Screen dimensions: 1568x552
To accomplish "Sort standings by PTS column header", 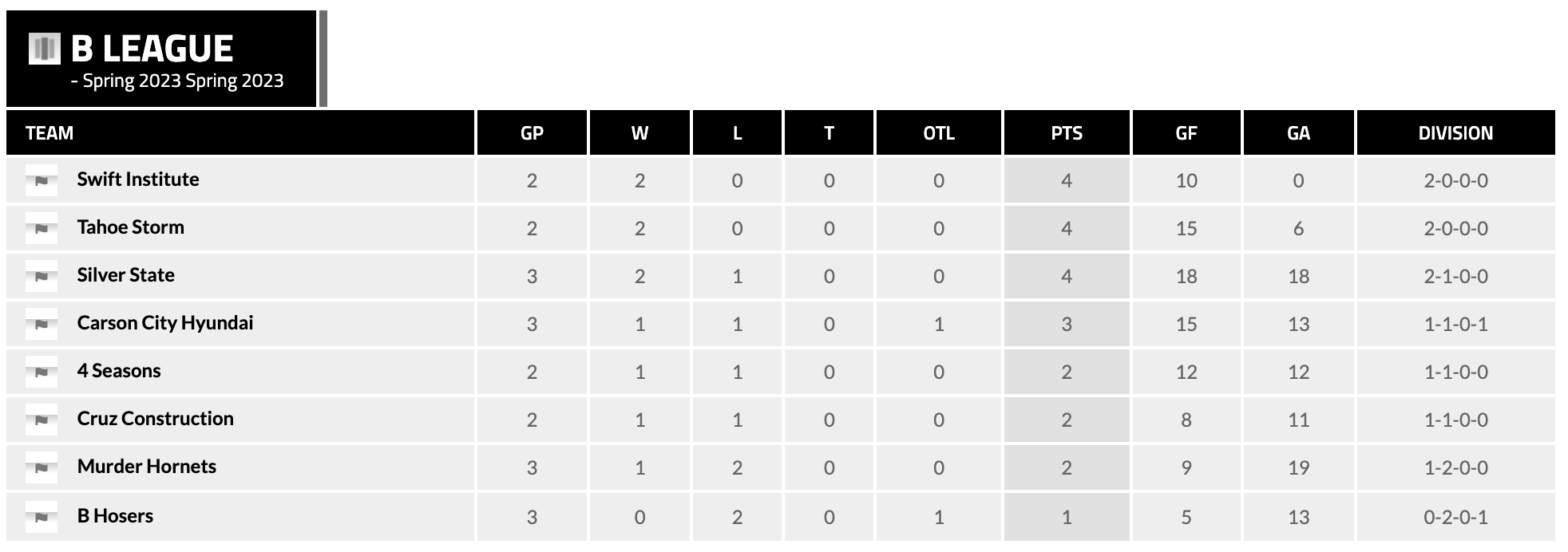I will [1067, 133].
